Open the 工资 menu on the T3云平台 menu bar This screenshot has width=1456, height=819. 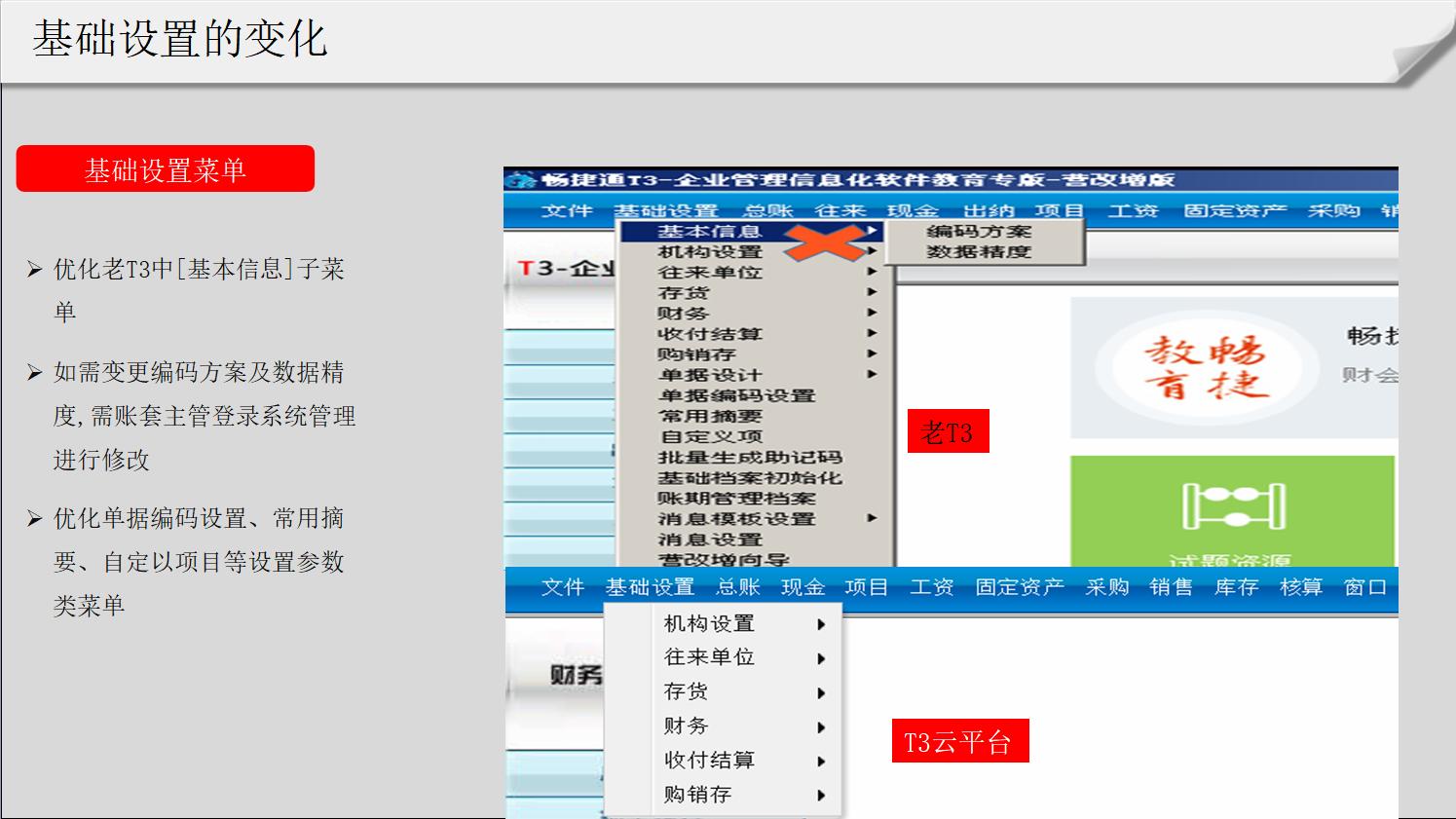pos(931,586)
